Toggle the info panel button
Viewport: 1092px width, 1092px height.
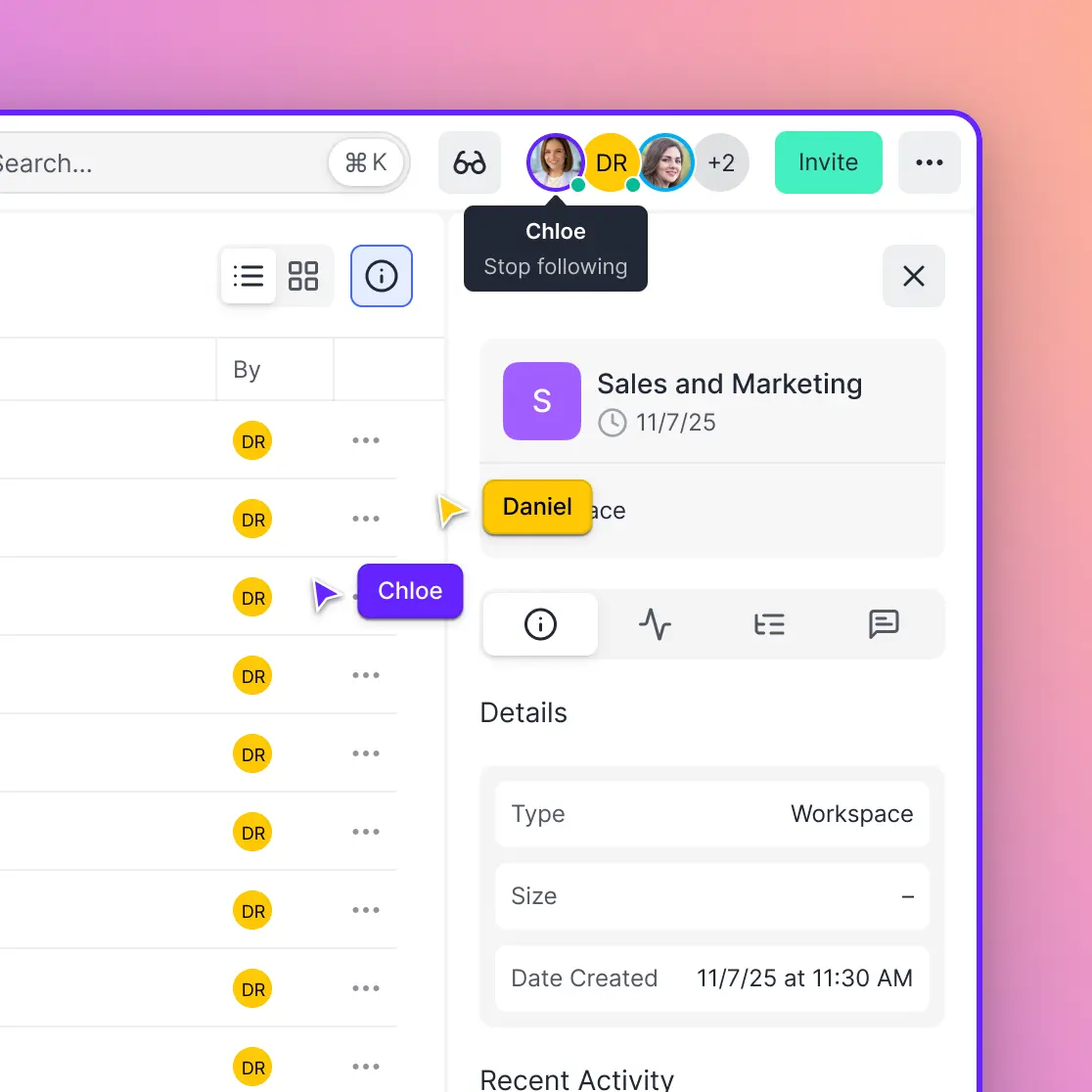(x=382, y=276)
